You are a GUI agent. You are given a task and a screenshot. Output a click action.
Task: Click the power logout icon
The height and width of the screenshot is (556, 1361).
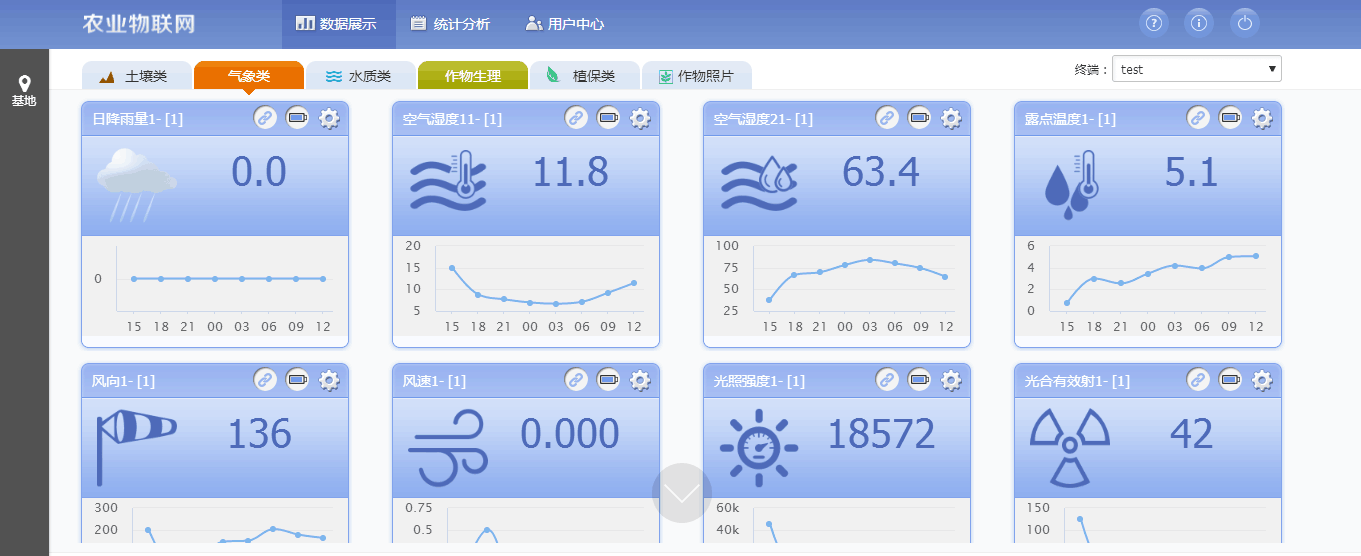pos(1244,23)
